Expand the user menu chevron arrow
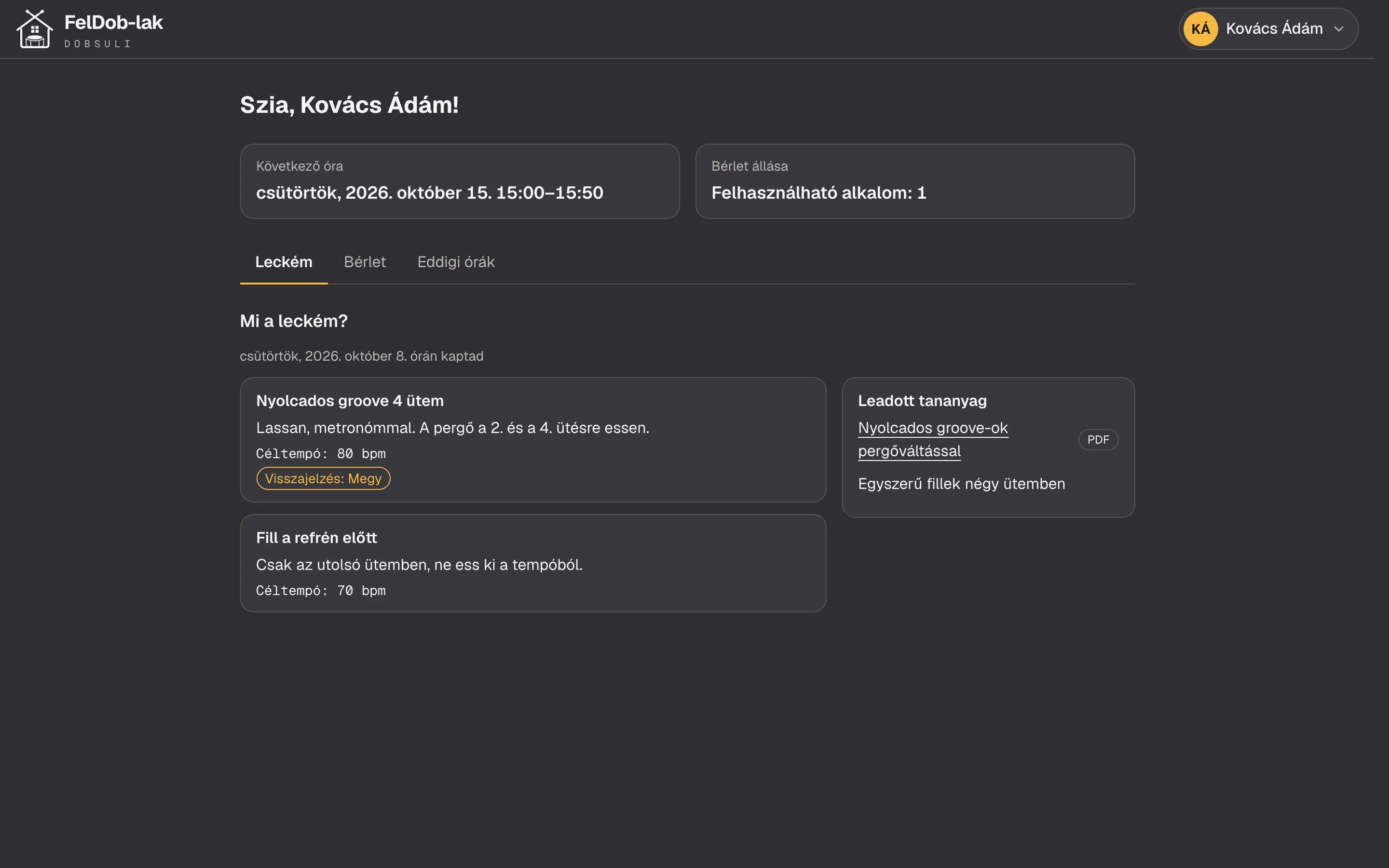1389x868 pixels. coord(1338,29)
